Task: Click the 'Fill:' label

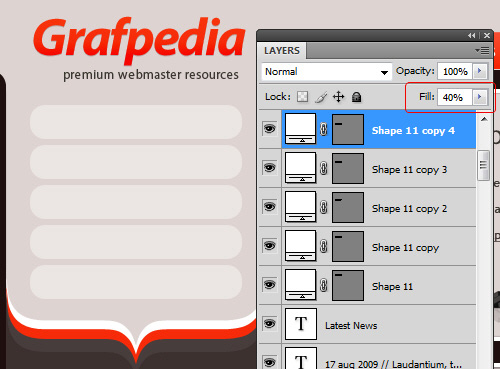Action: click(x=427, y=97)
